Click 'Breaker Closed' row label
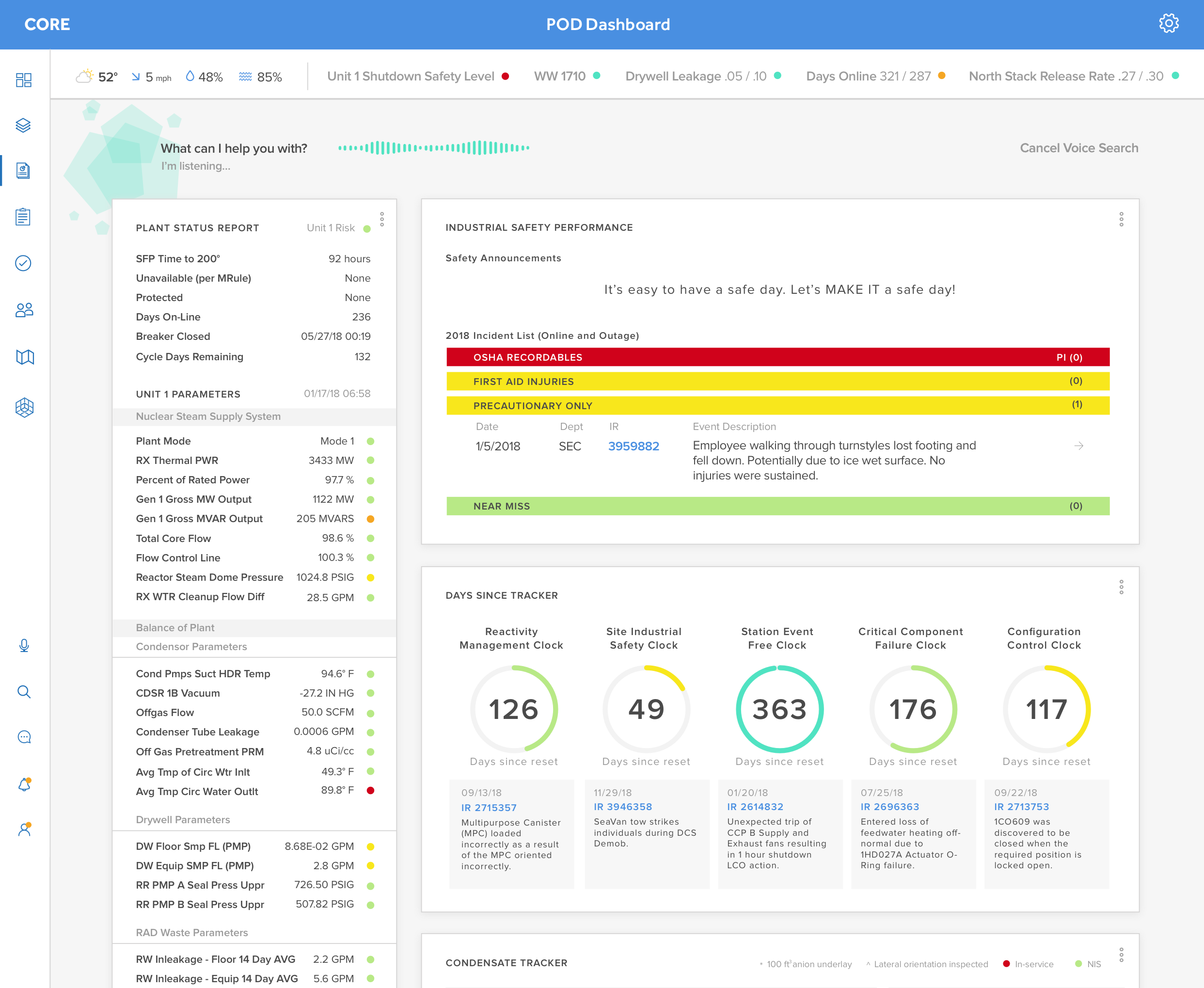 (173, 336)
